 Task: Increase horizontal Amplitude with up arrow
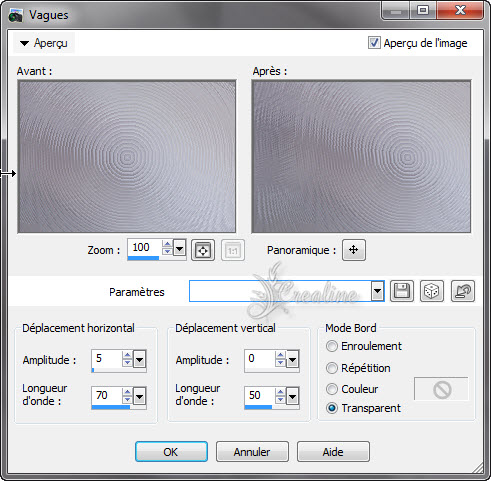[127, 355]
